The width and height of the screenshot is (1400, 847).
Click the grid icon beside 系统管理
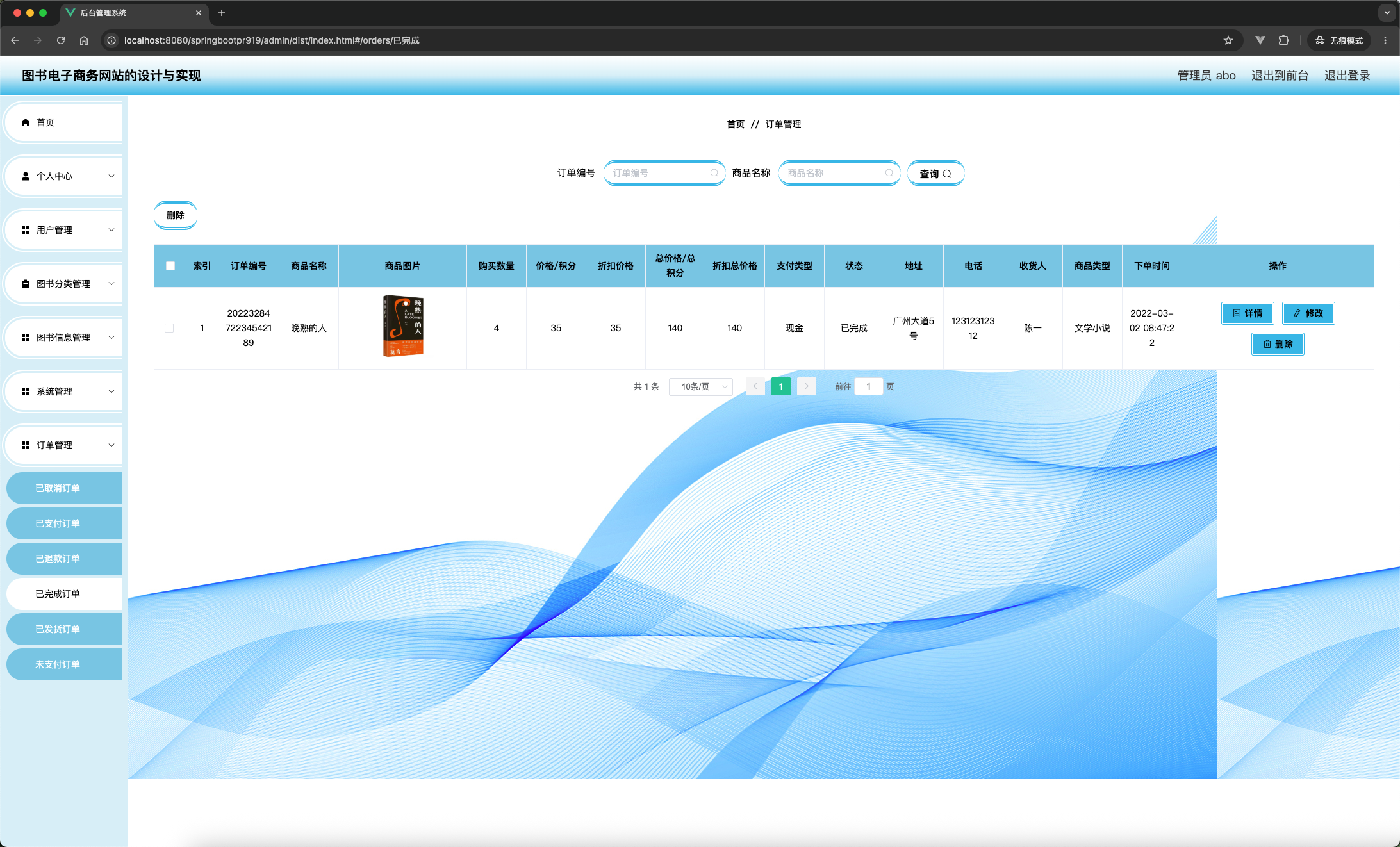click(x=26, y=391)
